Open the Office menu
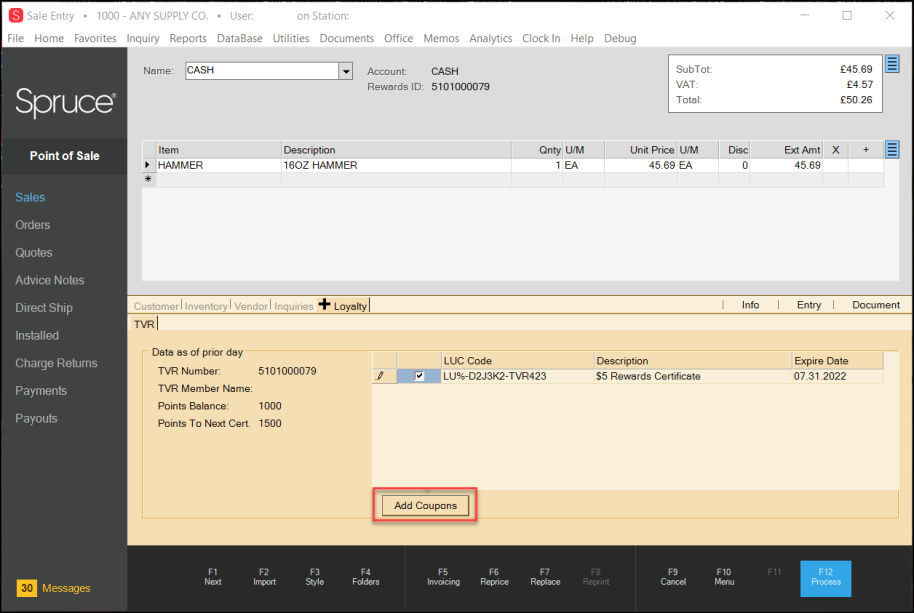The height and width of the screenshot is (613, 914). coord(399,38)
